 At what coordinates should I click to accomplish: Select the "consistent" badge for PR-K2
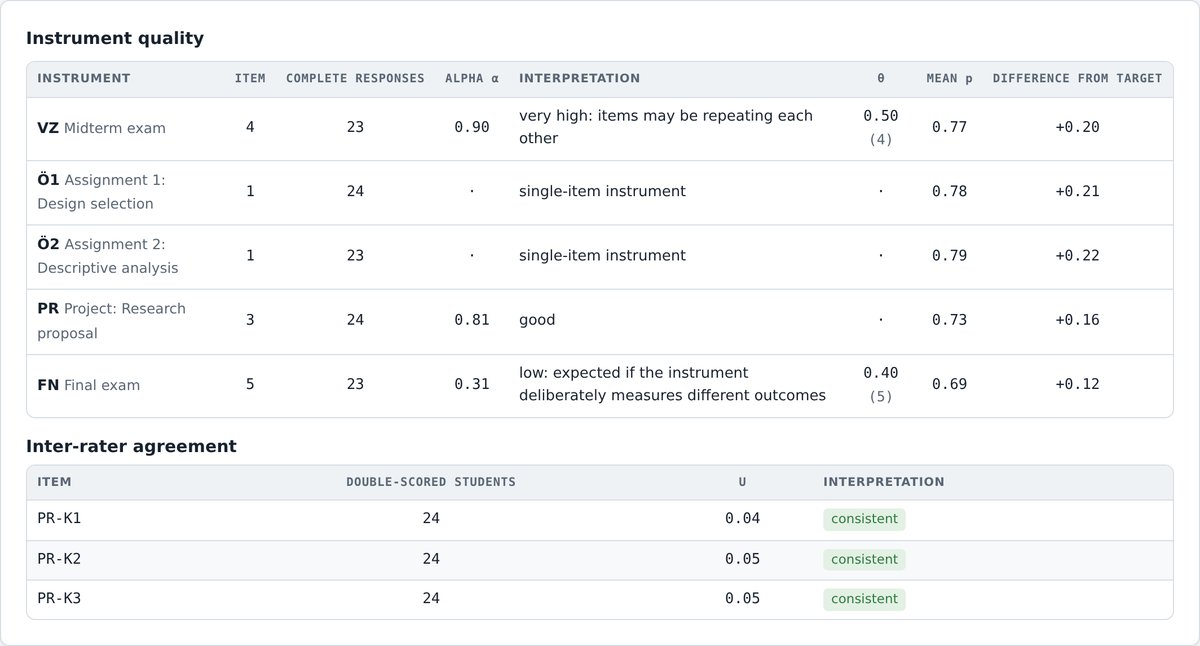click(864, 559)
